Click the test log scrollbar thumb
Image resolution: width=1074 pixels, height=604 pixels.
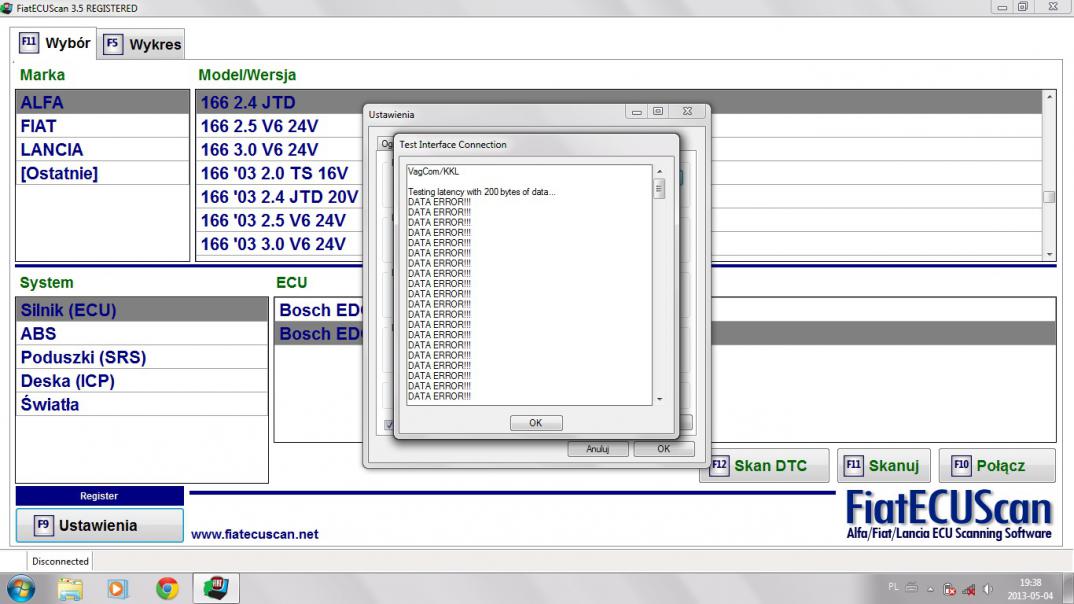660,188
